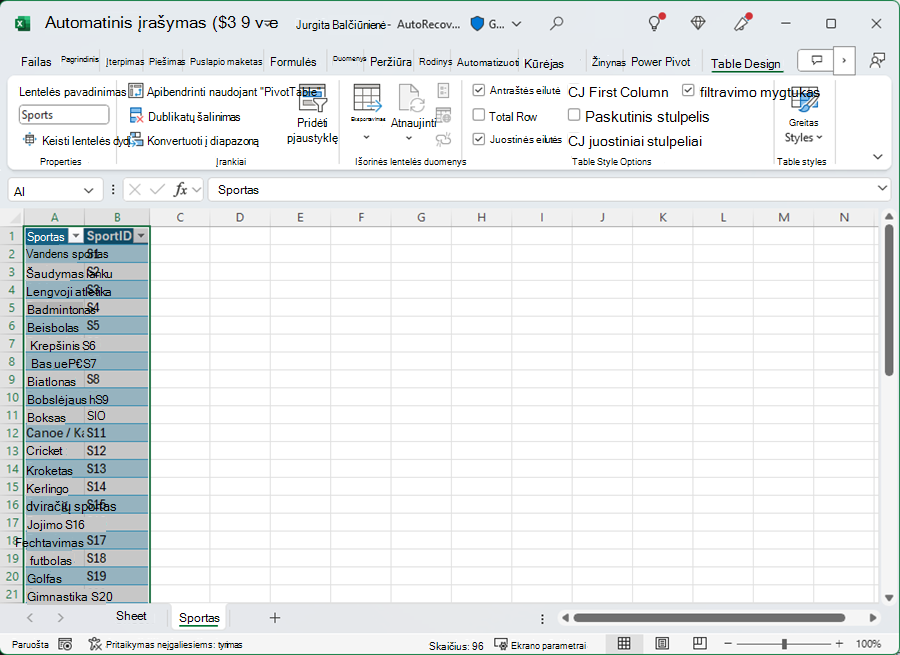The width and height of the screenshot is (900, 655).
Task: Expand the Name Box dropdown
Action: pos(88,191)
